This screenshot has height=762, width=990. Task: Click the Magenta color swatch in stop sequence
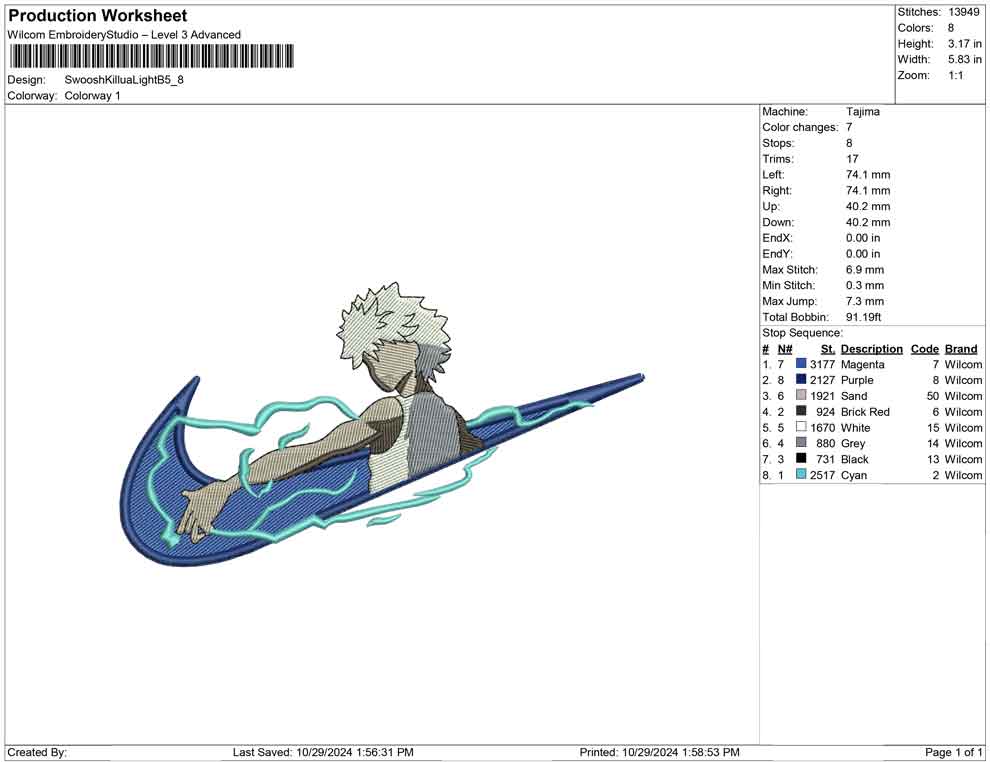(801, 364)
